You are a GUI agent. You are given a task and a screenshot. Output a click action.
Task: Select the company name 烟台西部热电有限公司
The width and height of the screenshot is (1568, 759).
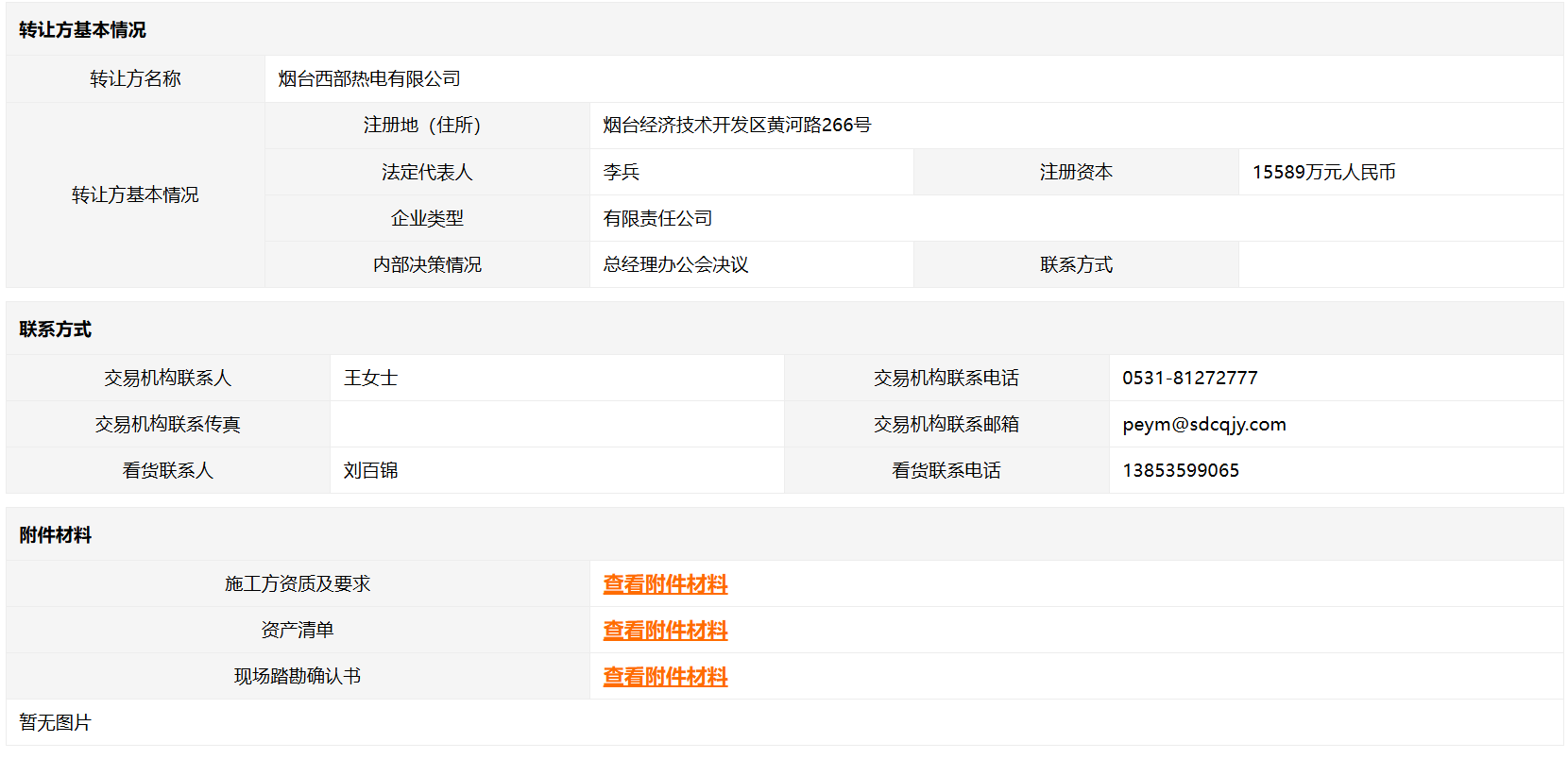pos(369,79)
